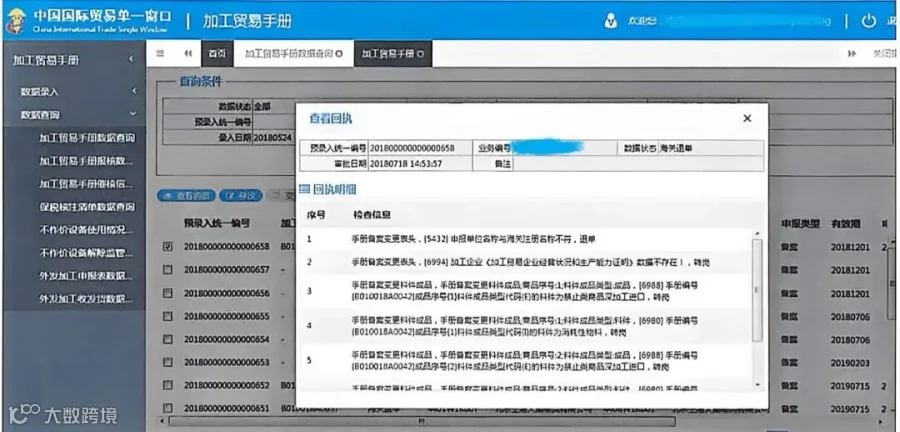The height and width of the screenshot is (432, 900).
Task: Open 加工贸易手册数据查询 in the sidebar
Action: [86, 138]
